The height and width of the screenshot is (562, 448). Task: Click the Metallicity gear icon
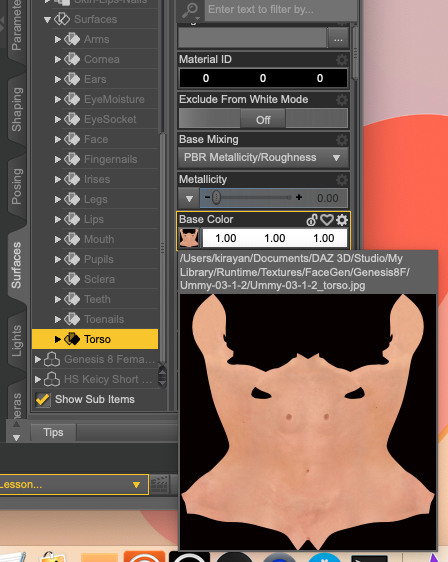[342, 180]
